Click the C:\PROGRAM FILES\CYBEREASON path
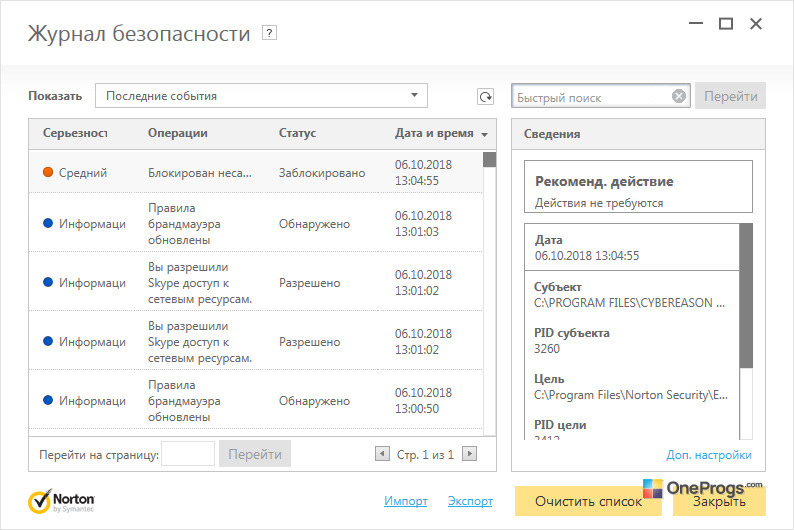Viewport: 794px width, 530px height. (629, 303)
